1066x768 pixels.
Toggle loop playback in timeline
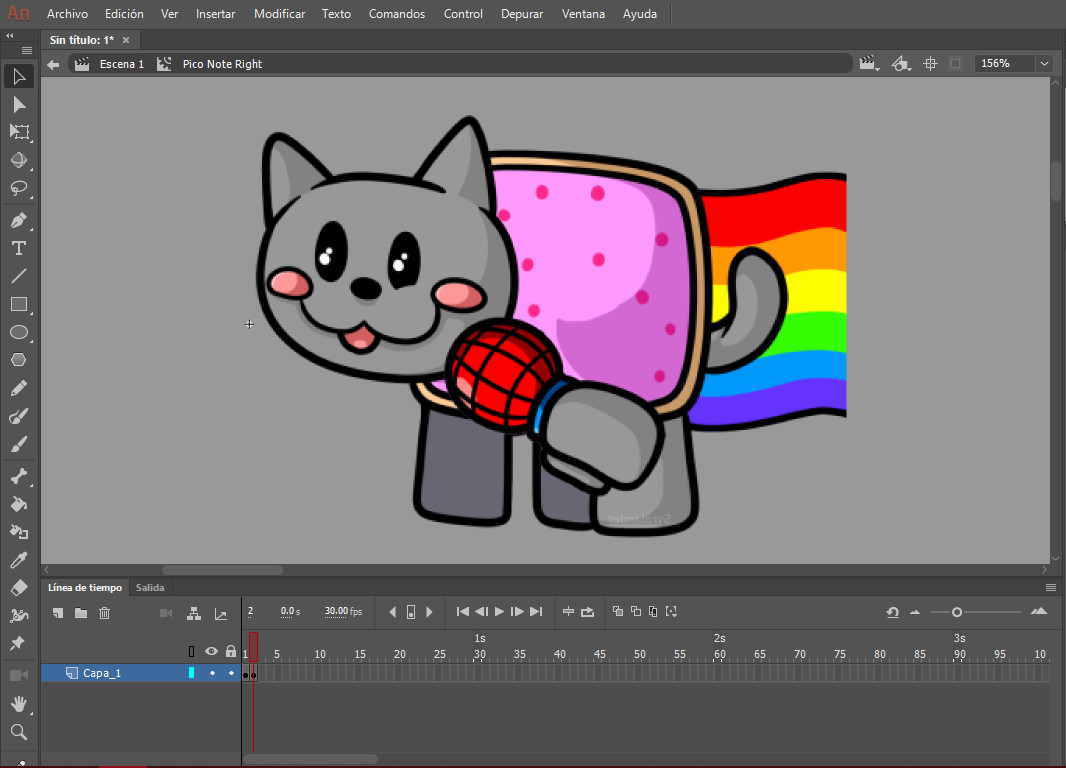click(x=587, y=612)
